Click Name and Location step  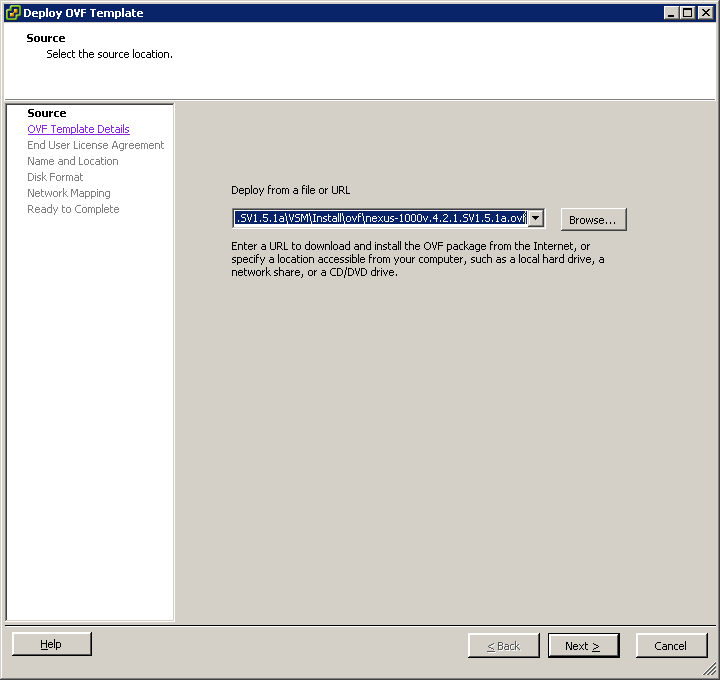[x=73, y=161]
